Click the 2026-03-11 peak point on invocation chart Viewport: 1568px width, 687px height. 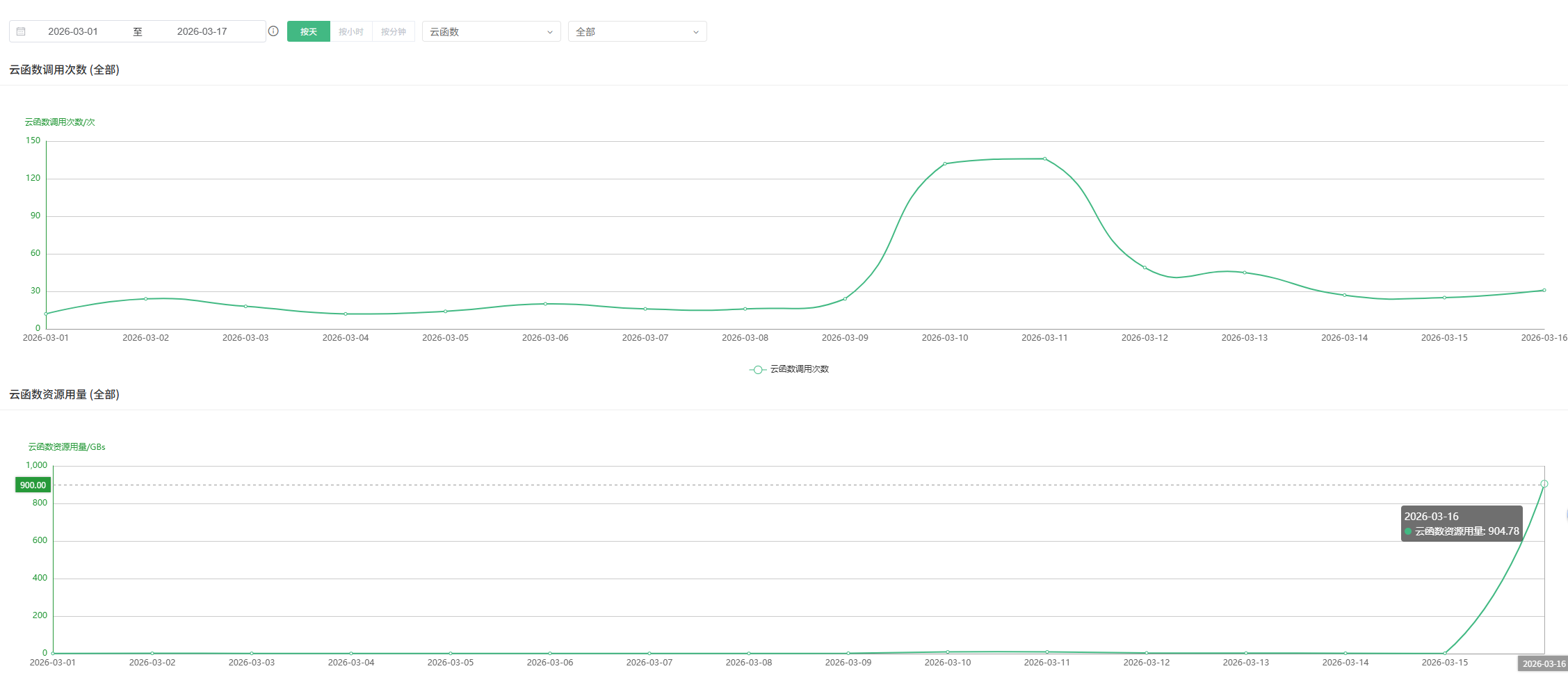[x=1044, y=159]
